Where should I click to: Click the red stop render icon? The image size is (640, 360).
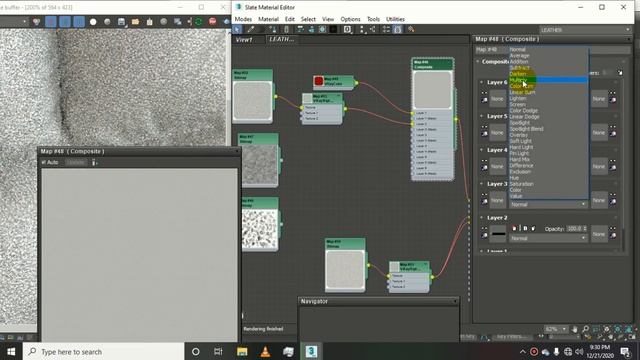click(213, 22)
